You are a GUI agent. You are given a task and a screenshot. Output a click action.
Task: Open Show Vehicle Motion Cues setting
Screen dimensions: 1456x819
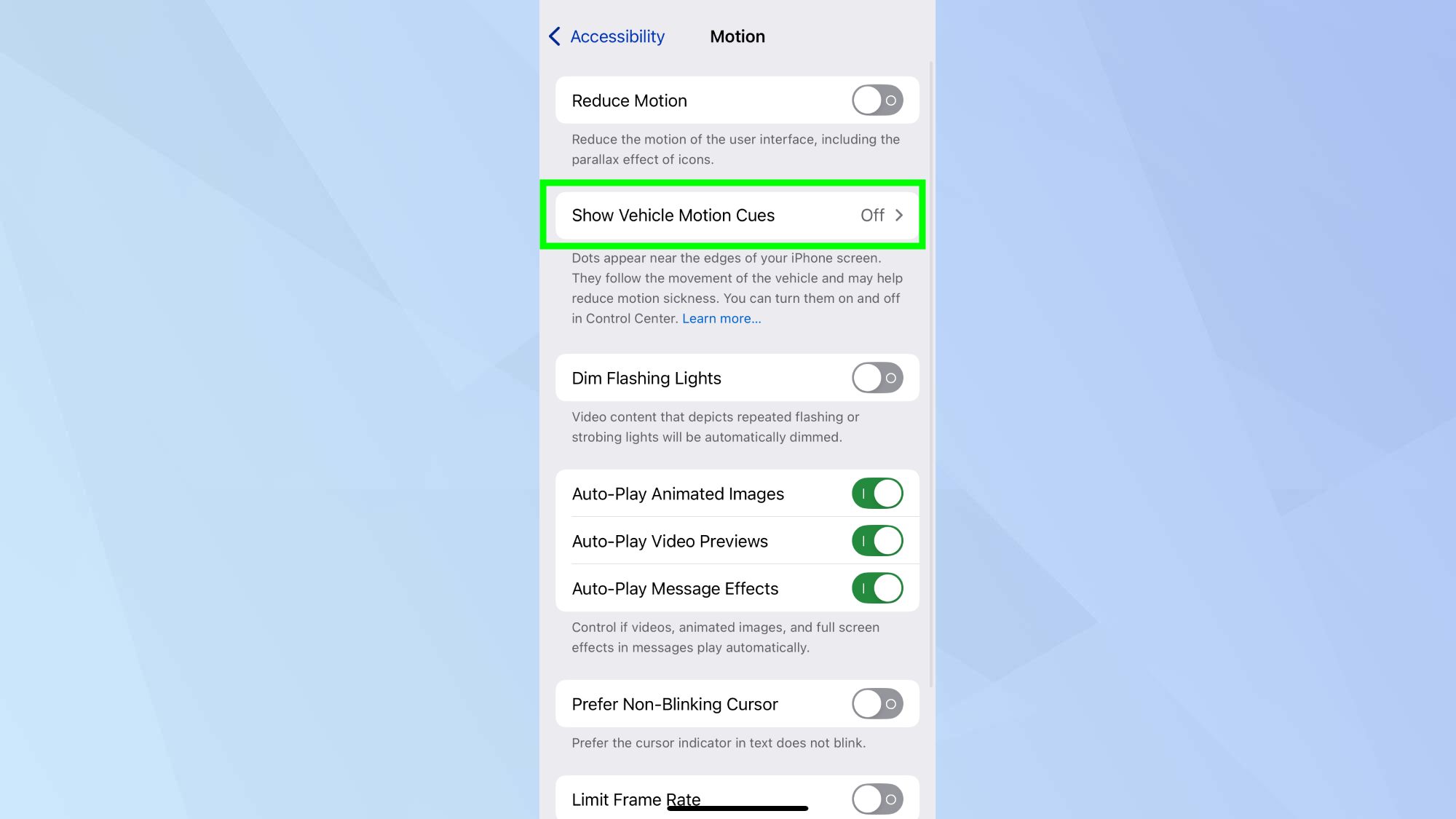pos(737,215)
